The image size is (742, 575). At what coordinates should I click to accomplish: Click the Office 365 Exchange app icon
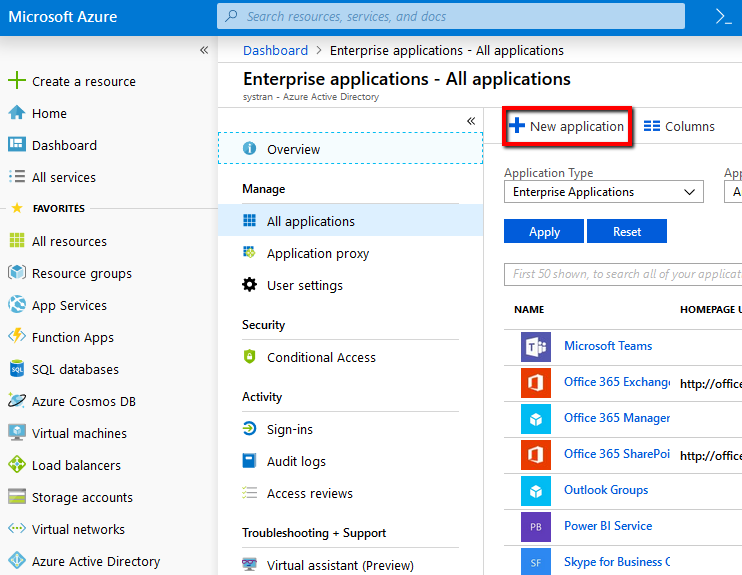(x=536, y=383)
